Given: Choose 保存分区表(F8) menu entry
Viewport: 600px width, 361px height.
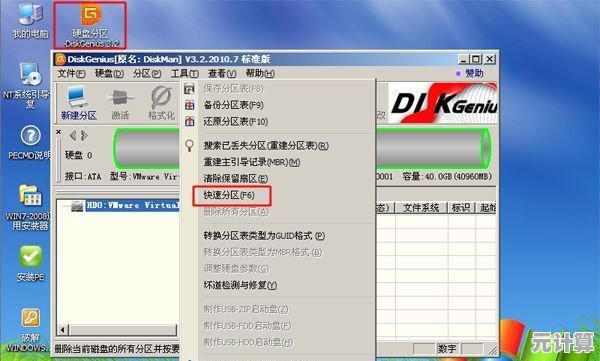Looking at the screenshot, I should (x=279, y=89).
